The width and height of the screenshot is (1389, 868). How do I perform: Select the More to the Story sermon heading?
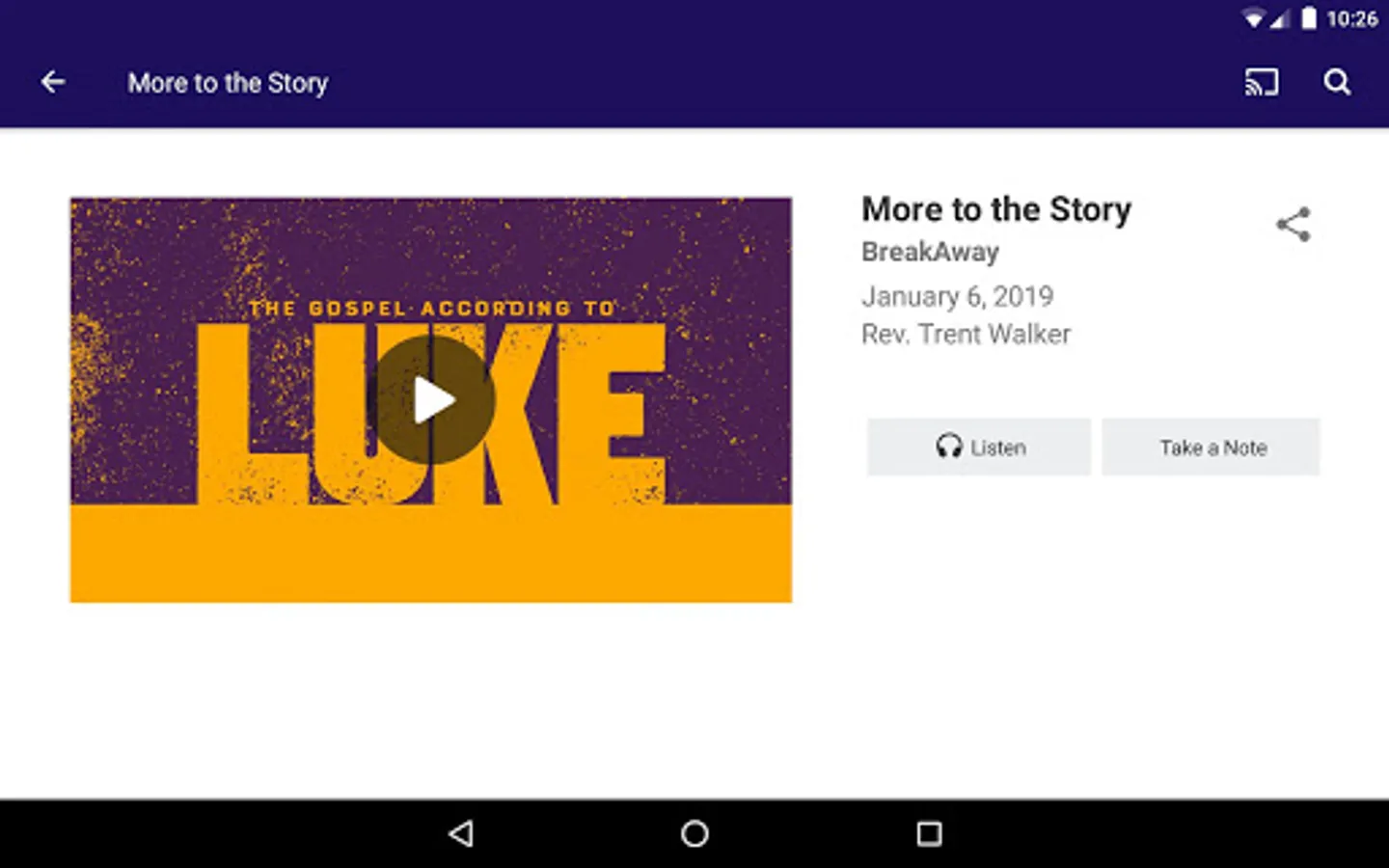[x=996, y=209]
